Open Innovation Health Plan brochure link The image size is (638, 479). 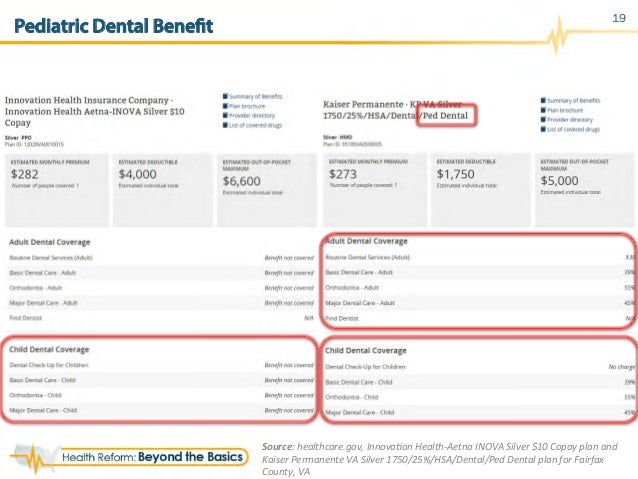point(247,106)
